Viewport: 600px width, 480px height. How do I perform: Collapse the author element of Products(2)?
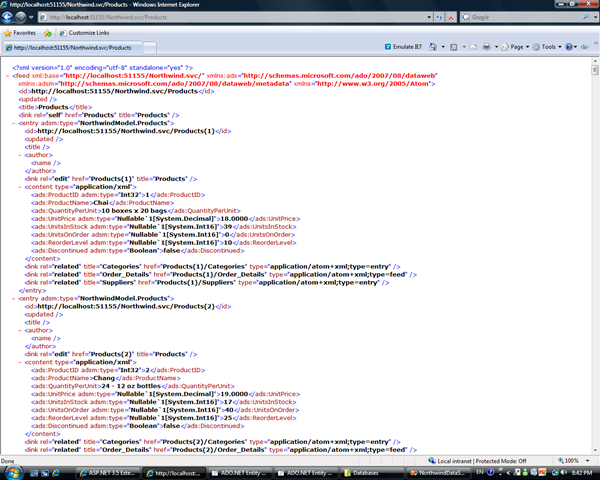pos(20,330)
